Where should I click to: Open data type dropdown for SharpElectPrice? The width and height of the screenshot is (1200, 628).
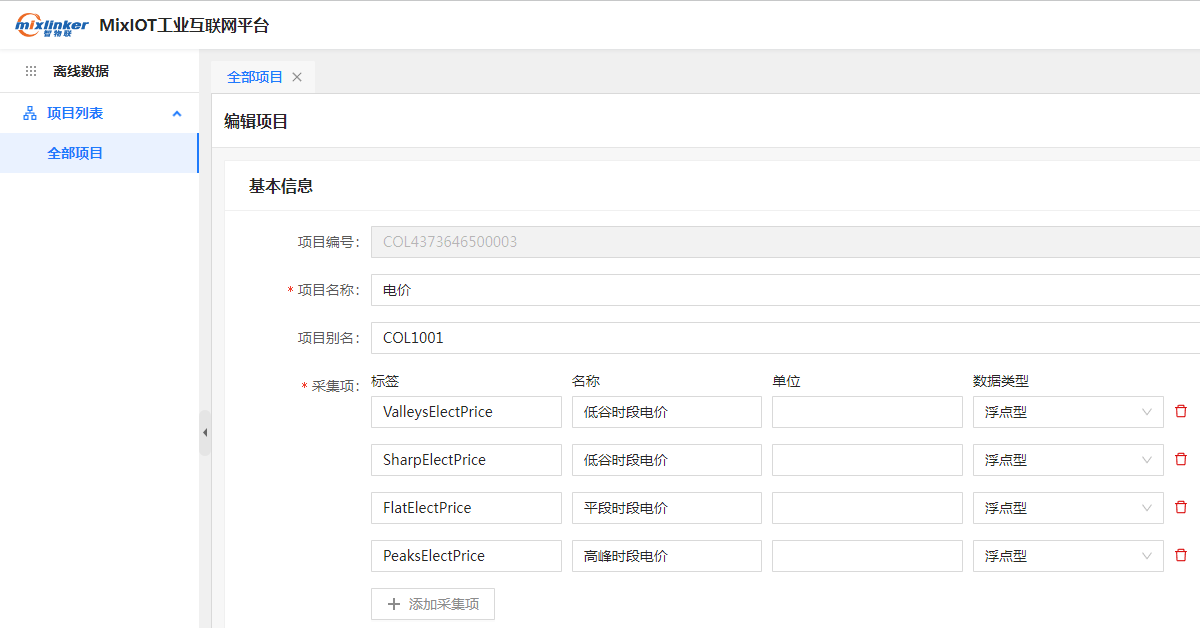1067,460
